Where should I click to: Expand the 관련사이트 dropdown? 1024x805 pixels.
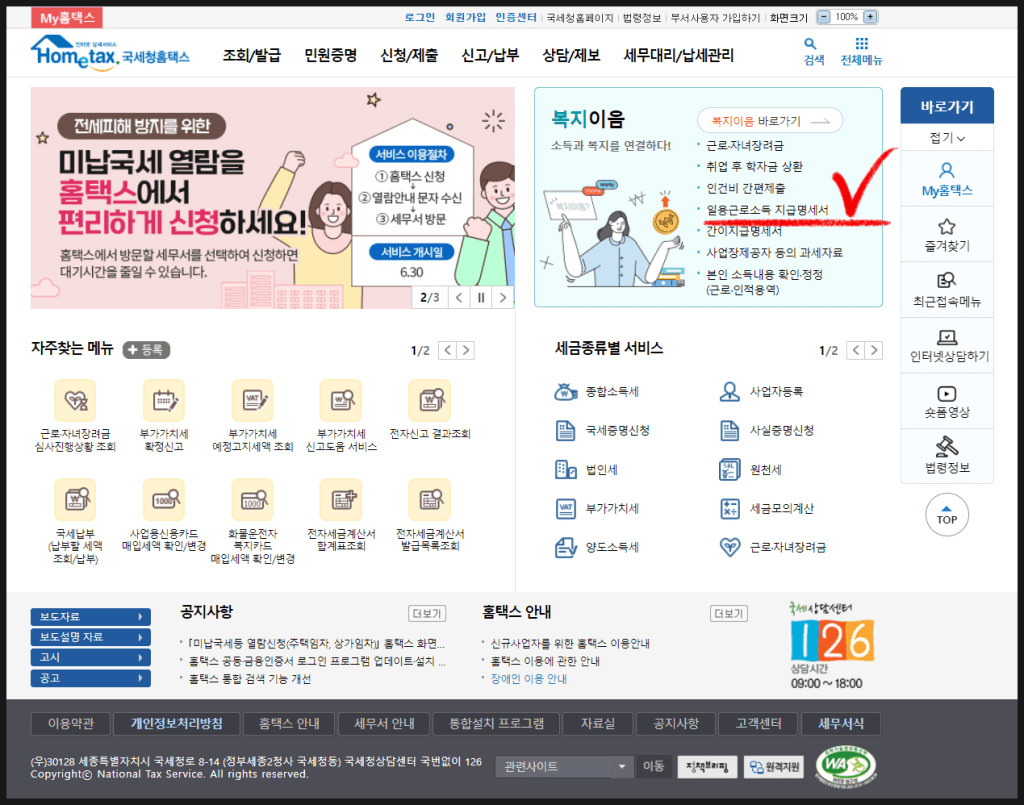(x=623, y=767)
